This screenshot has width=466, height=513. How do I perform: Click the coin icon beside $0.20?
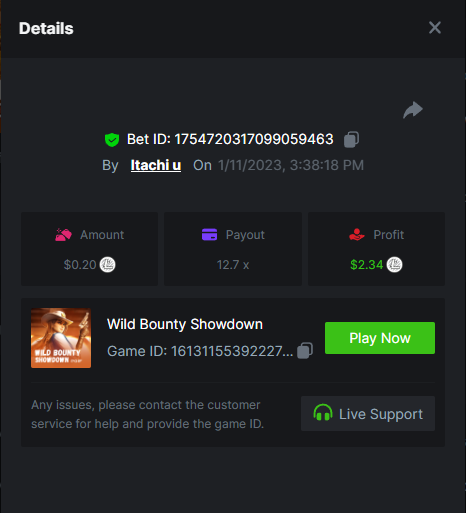[107, 265]
